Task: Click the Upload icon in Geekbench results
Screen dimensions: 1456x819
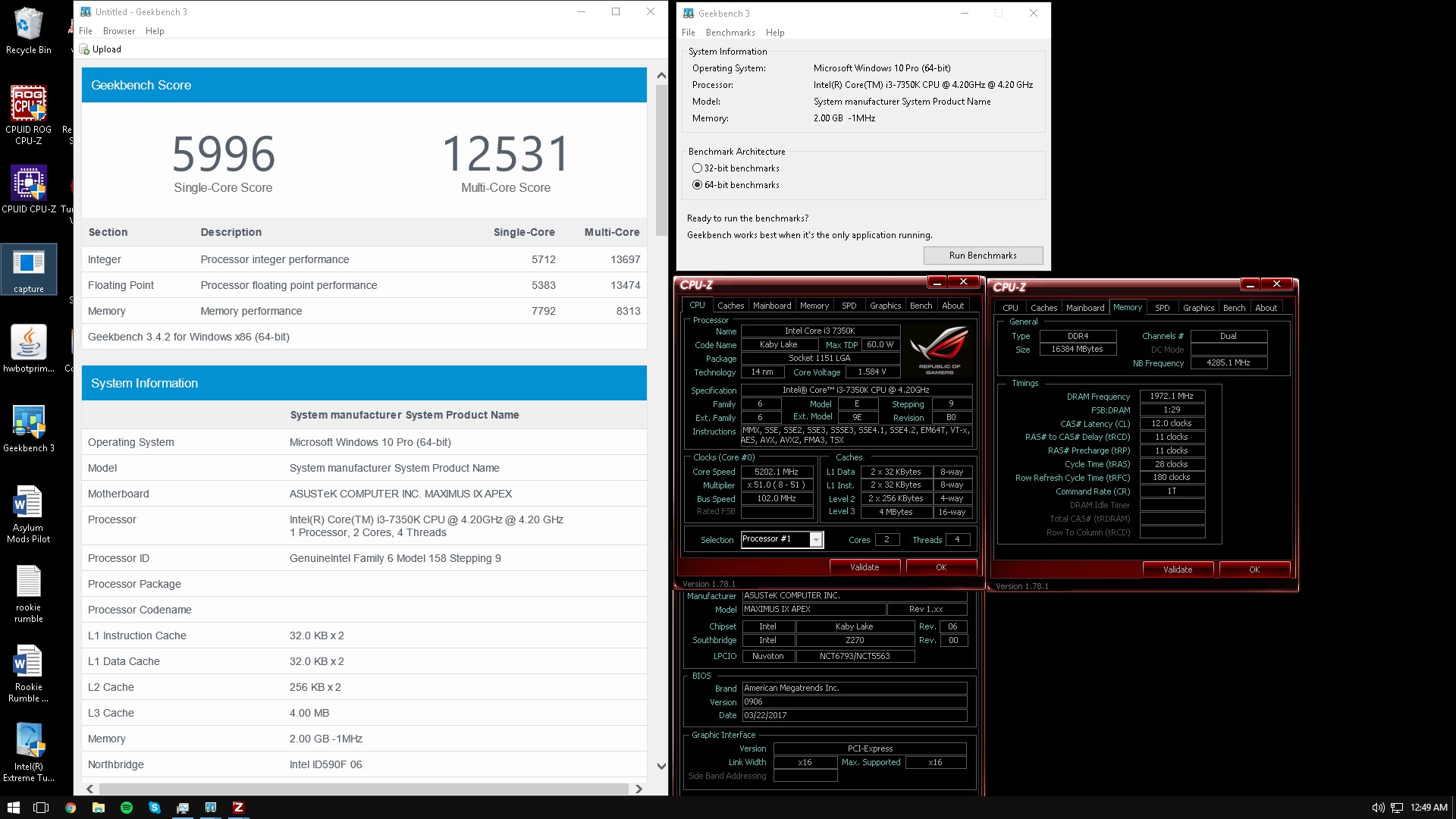Action: point(84,49)
